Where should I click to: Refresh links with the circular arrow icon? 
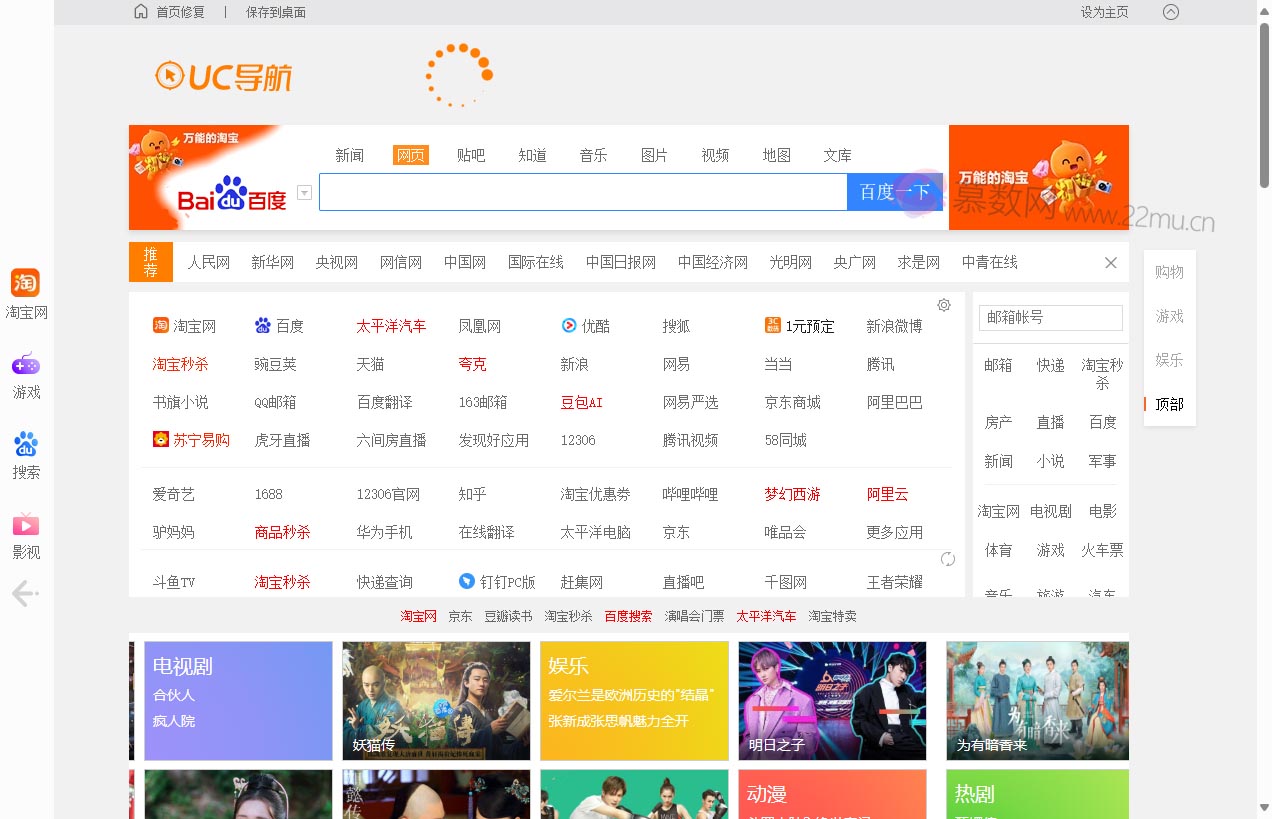click(x=947, y=559)
